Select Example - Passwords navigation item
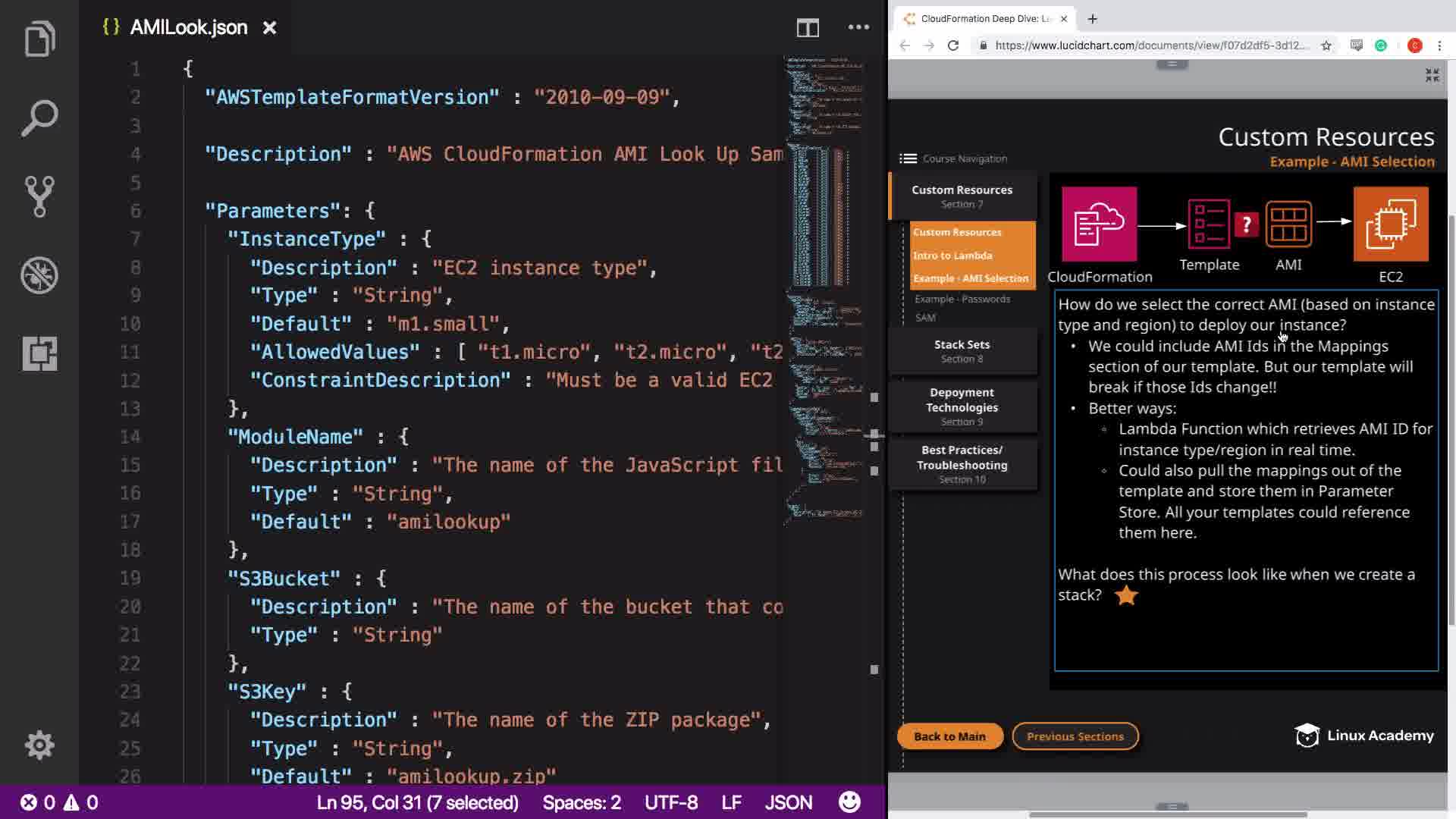1456x819 pixels. (962, 299)
